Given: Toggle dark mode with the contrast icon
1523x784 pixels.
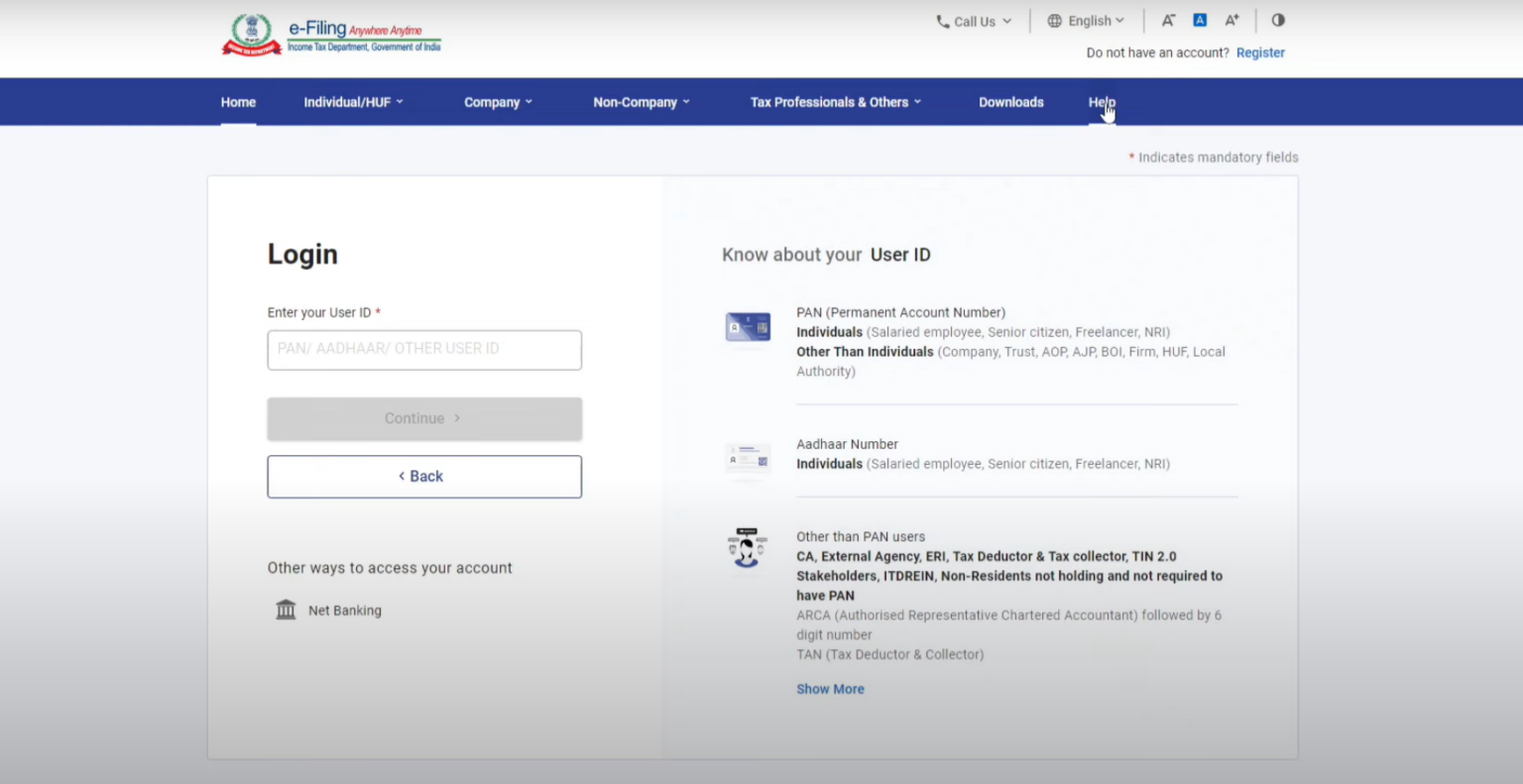Looking at the screenshot, I should (1277, 20).
